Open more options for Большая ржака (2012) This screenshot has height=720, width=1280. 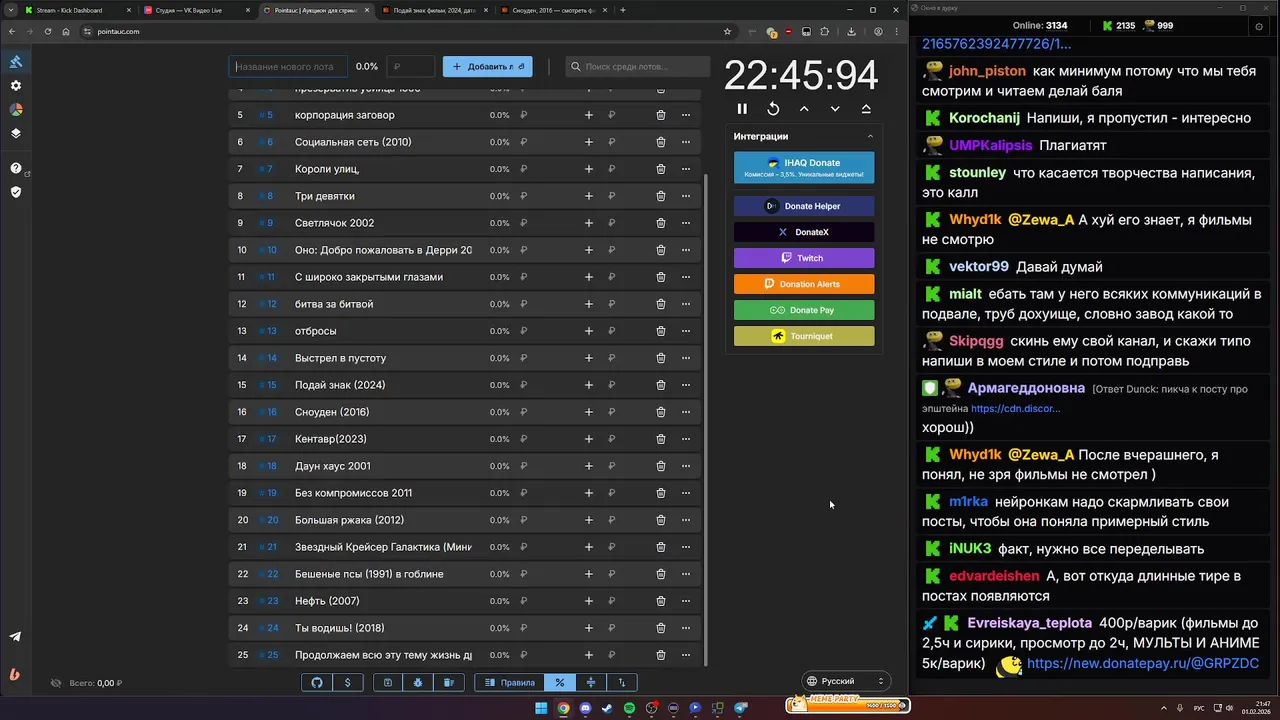686,520
